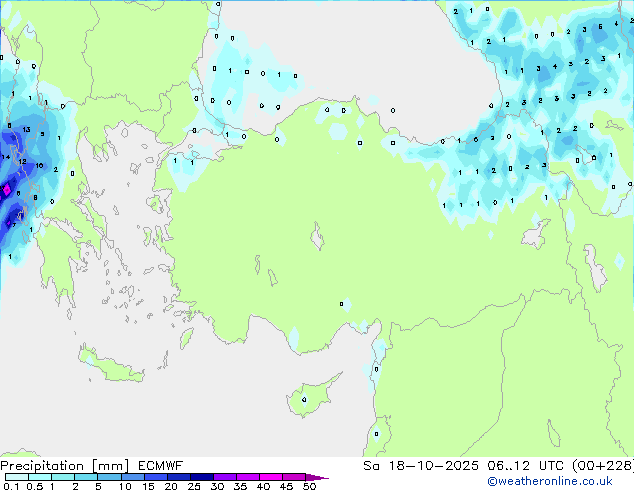Viewport: 634px width, 490px height.
Task: Click the 1–2 mm legend color swatch
Action: pos(63,477)
